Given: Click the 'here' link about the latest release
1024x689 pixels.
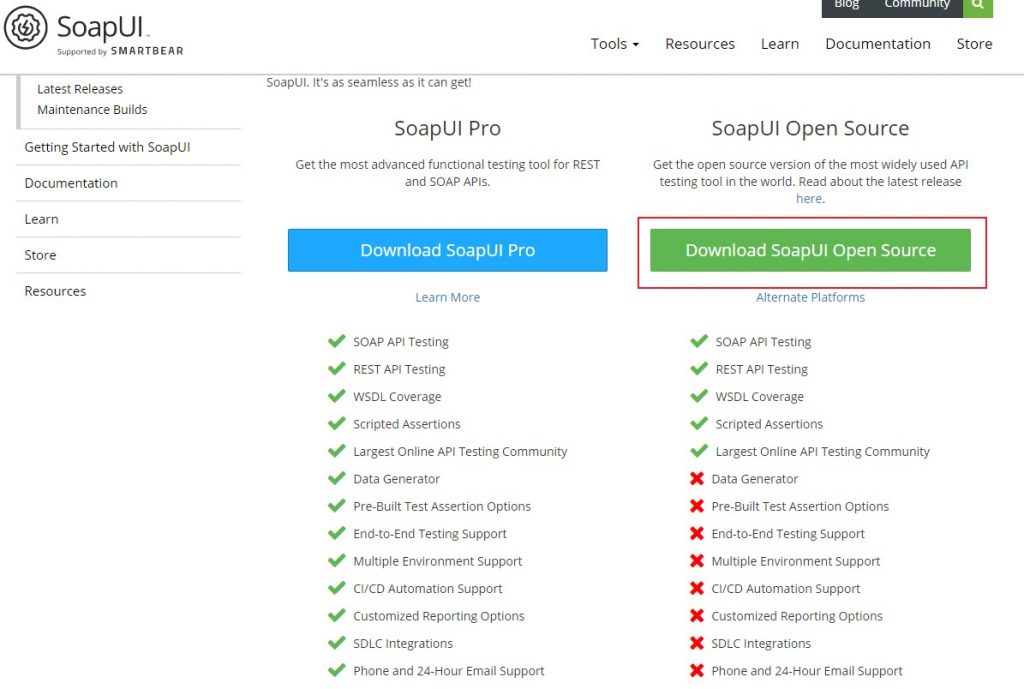Looking at the screenshot, I should [808, 198].
